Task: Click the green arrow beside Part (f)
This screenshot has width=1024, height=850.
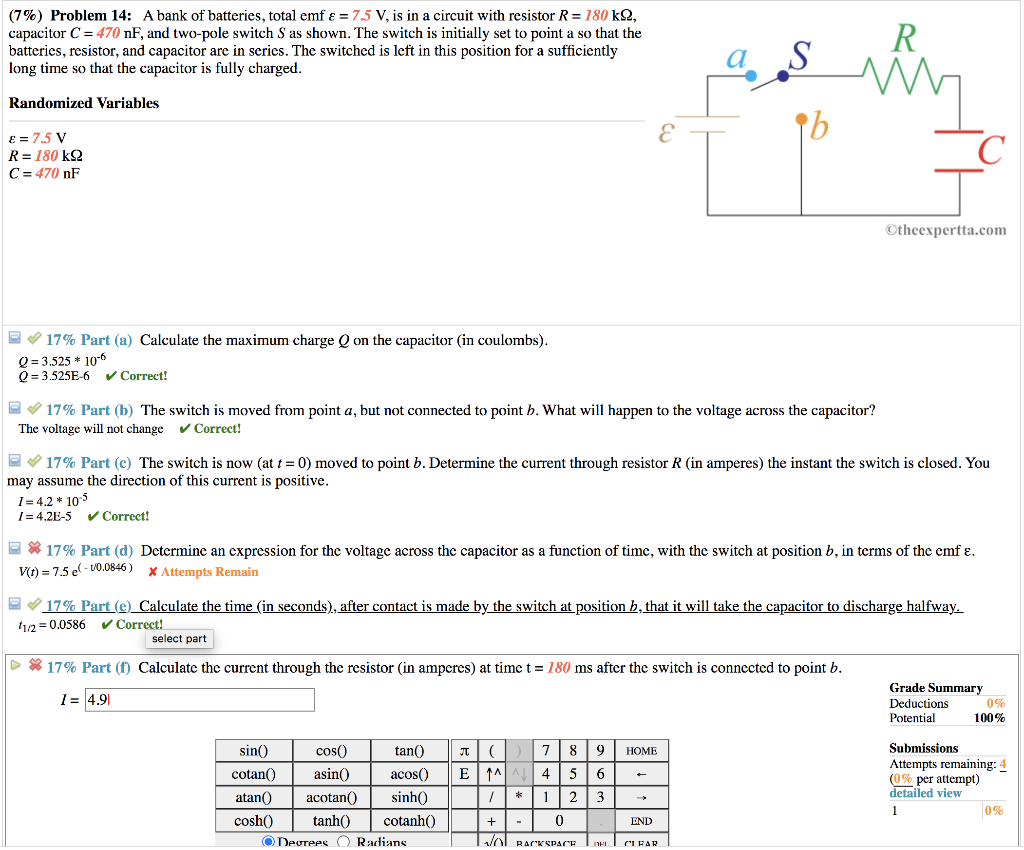Action: point(14,665)
